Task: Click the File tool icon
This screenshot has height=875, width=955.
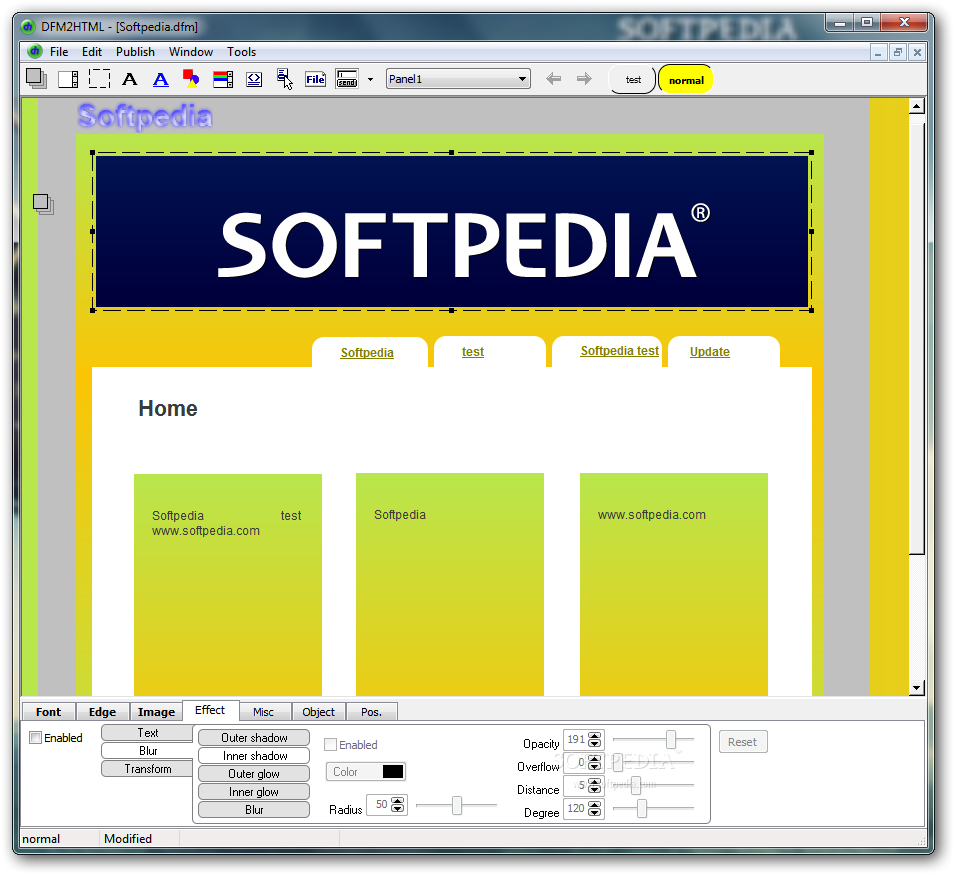Action: click(315, 79)
